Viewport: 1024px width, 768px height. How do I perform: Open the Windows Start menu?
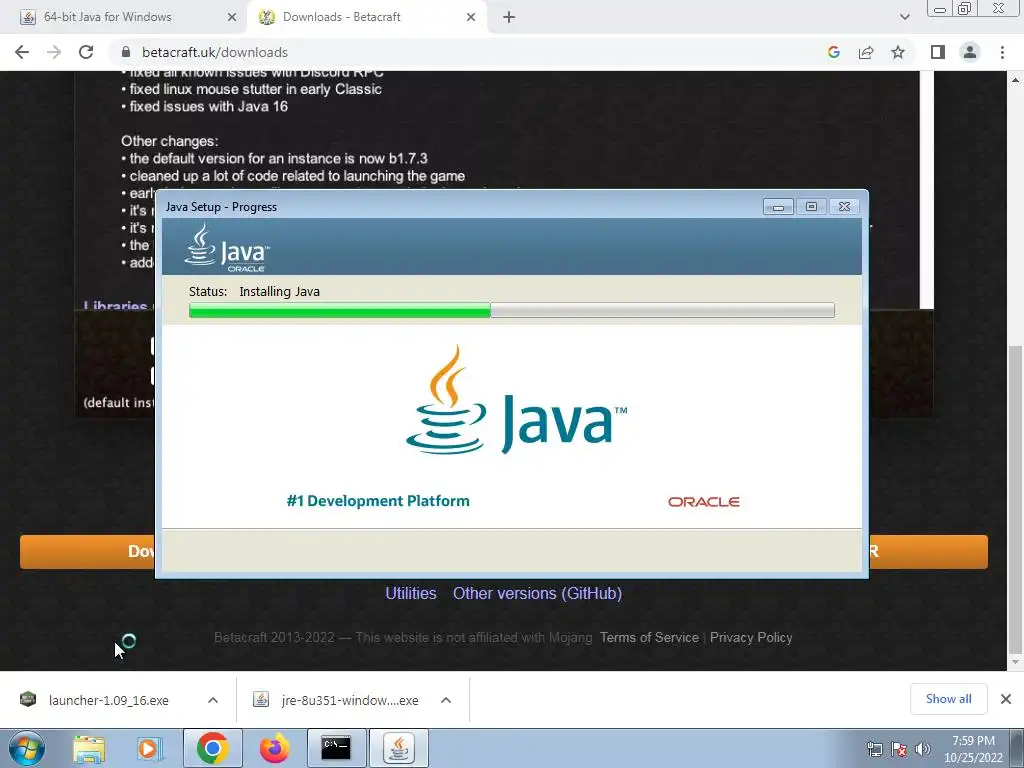tap(27, 748)
